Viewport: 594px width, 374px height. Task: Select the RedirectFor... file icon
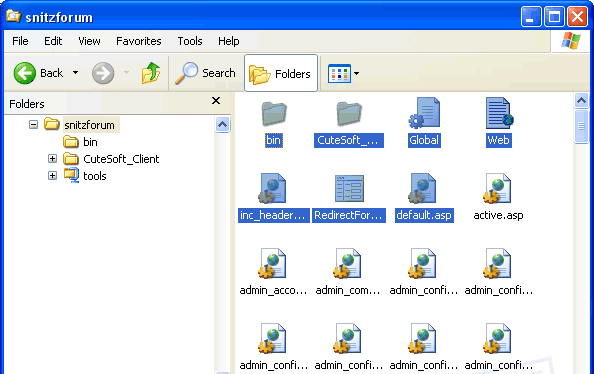[349, 188]
